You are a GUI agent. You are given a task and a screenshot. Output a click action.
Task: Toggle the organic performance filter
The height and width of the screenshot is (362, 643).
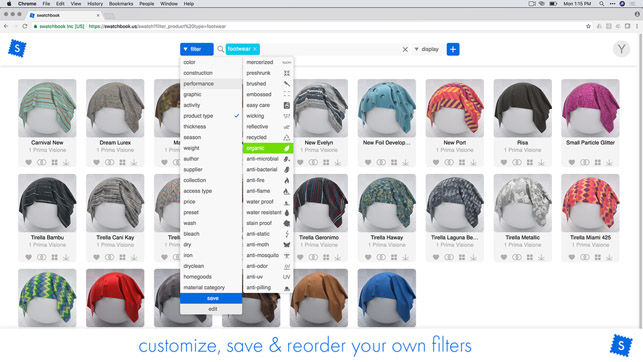pos(268,148)
